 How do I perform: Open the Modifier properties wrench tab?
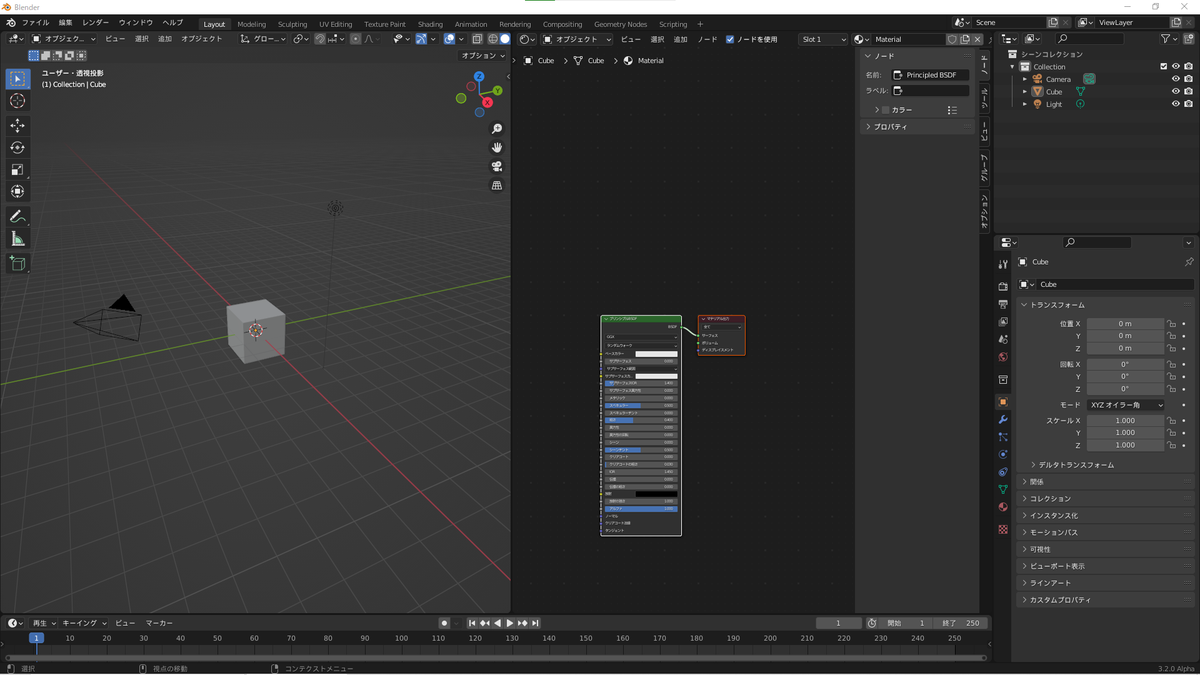coord(1003,420)
